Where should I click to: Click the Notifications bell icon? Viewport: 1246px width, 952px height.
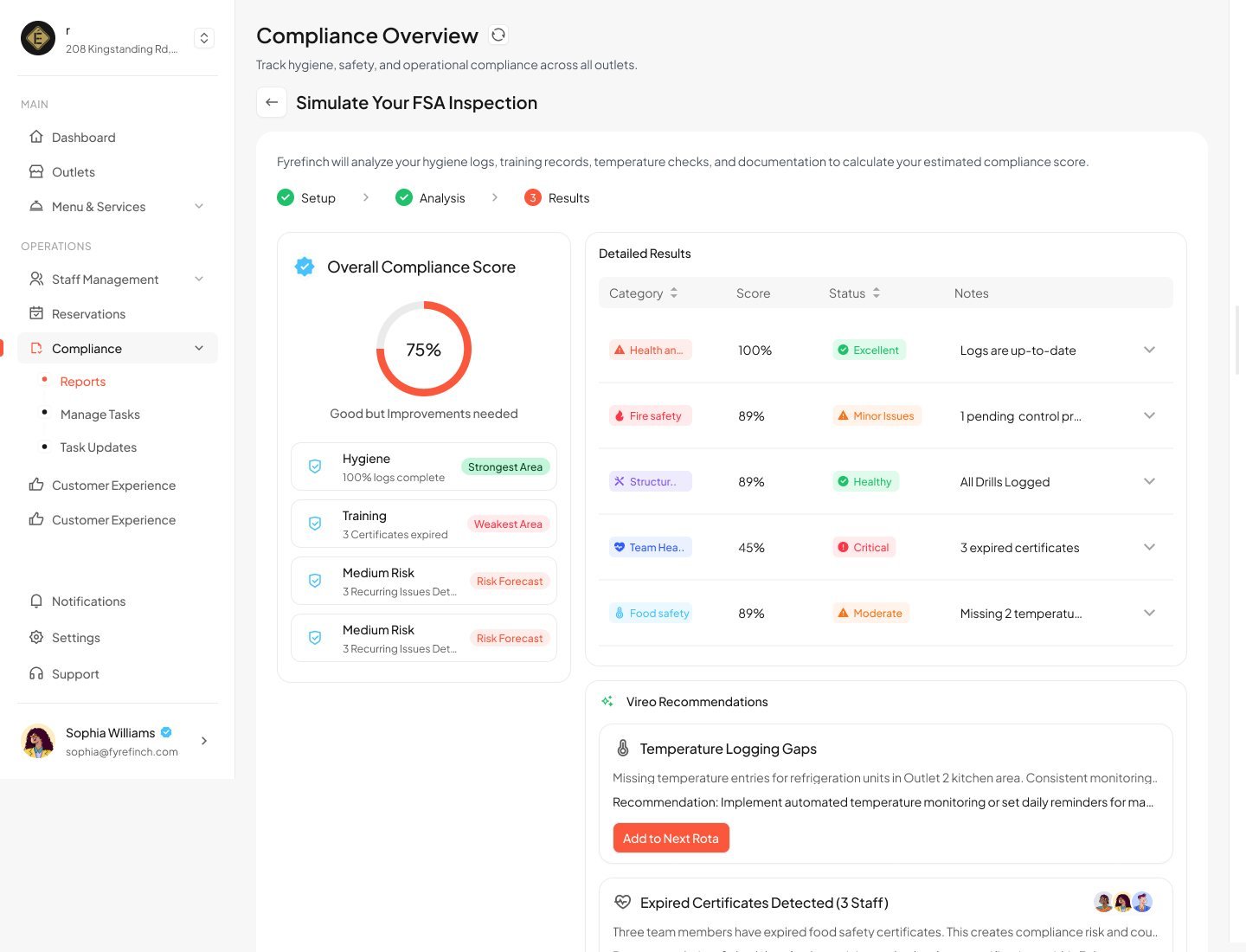point(36,601)
